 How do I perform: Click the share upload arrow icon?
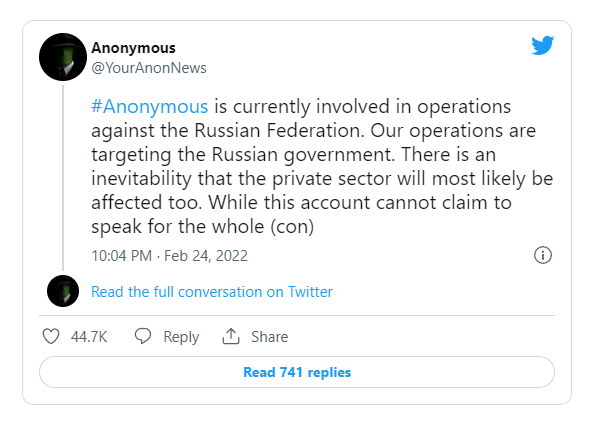pyautogui.click(x=231, y=336)
